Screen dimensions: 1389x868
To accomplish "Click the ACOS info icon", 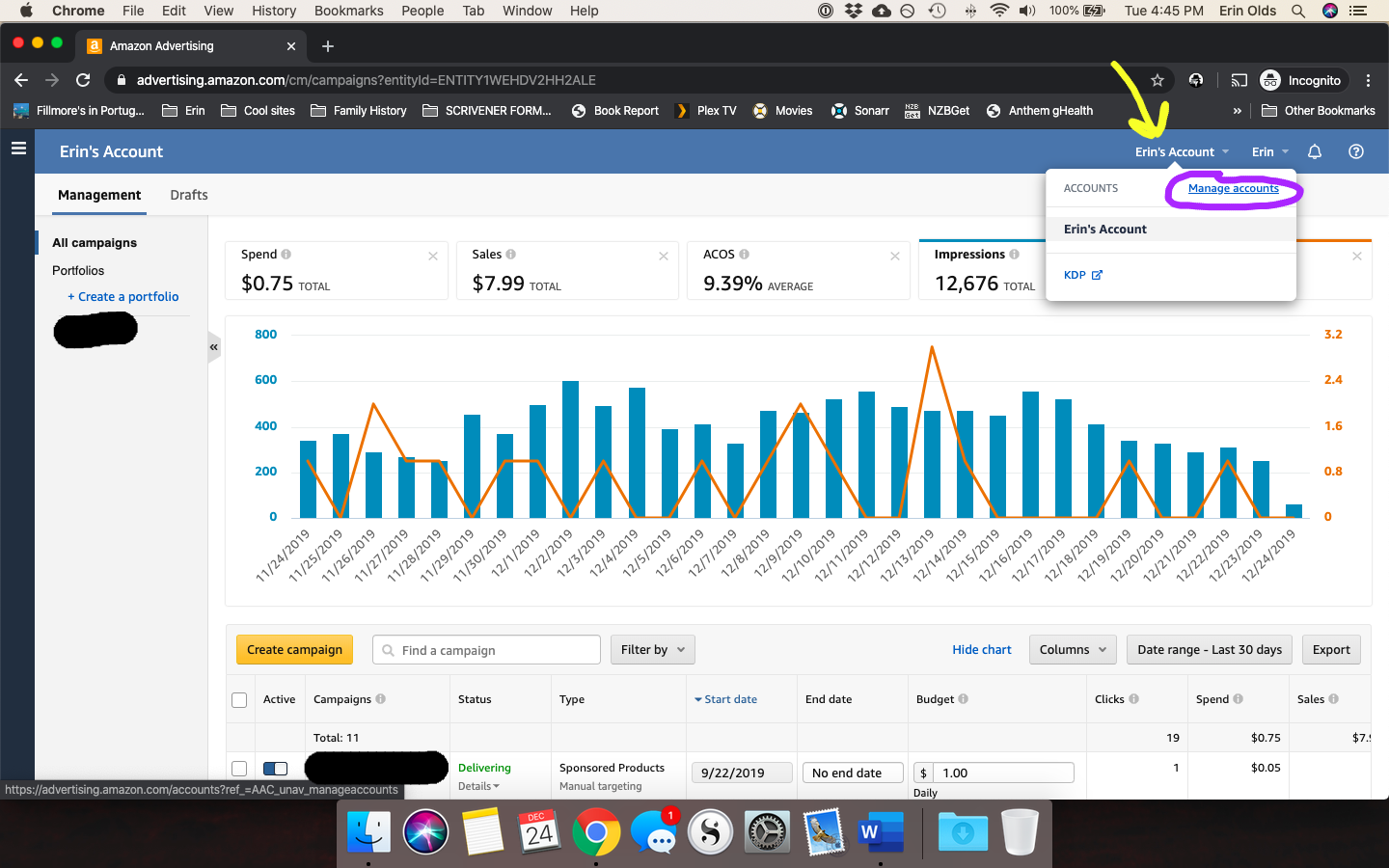I will click(x=744, y=254).
